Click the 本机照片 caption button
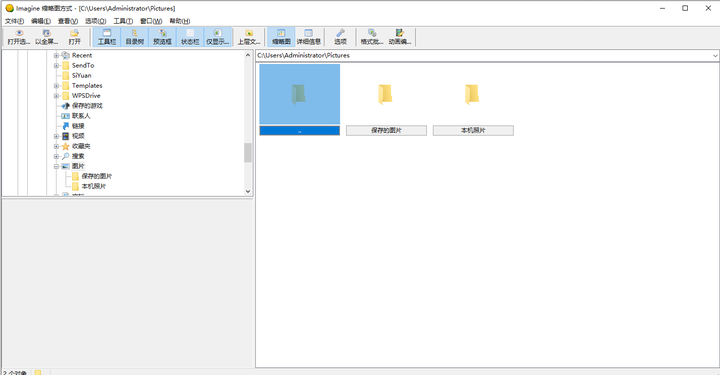Viewport: 720px width, 375px height. [x=473, y=130]
